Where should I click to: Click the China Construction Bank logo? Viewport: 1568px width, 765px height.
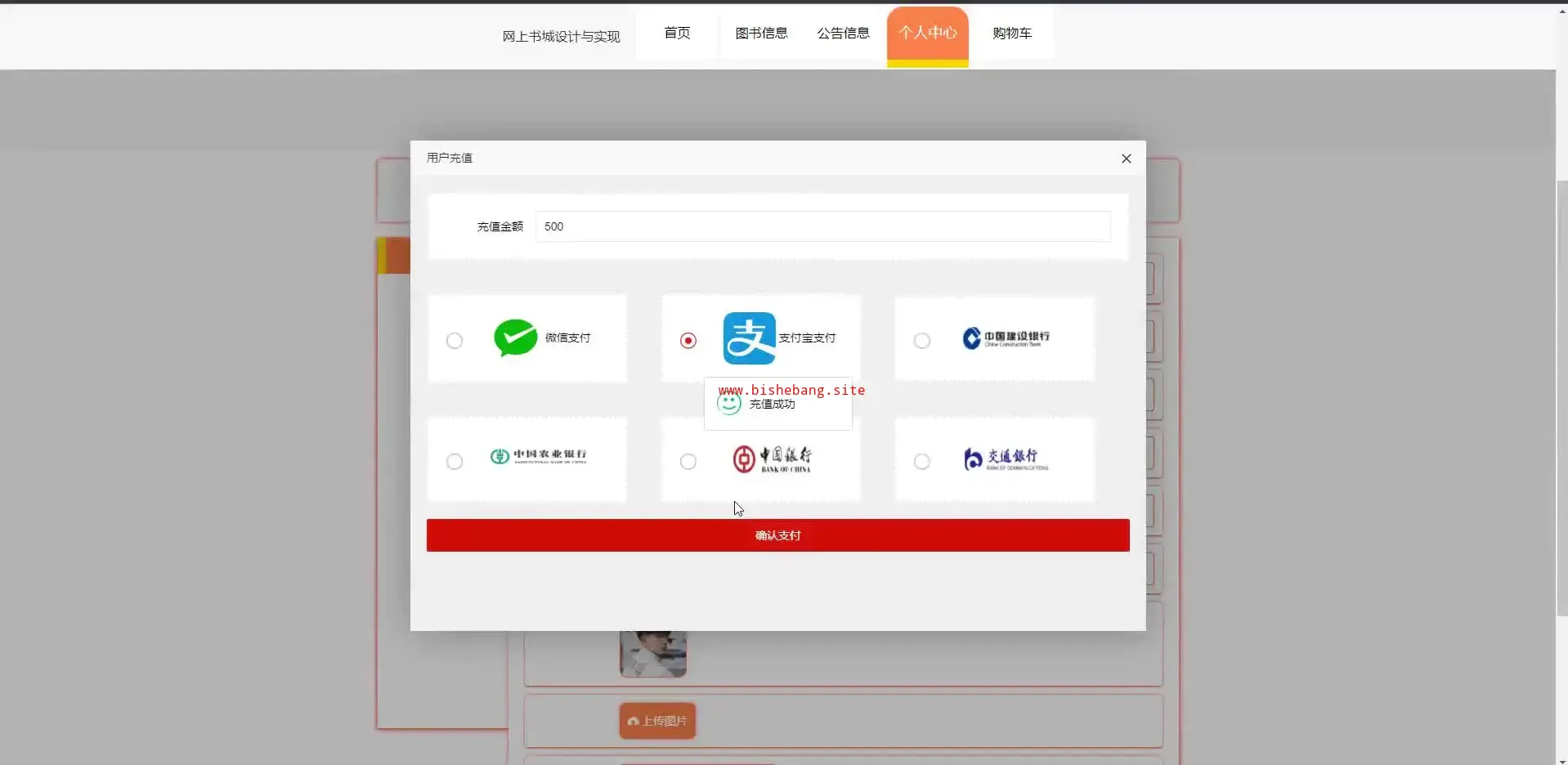pyautogui.click(x=1006, y=338)
